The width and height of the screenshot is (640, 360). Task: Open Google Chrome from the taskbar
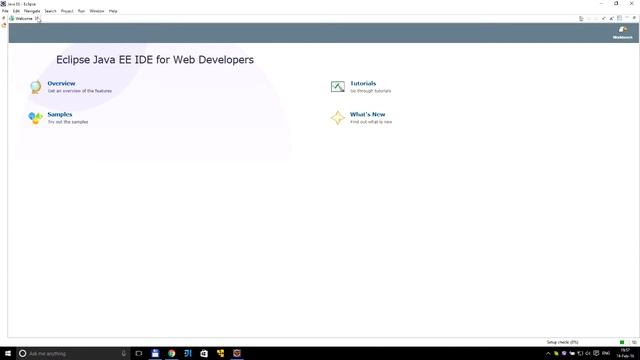point(171,353)
